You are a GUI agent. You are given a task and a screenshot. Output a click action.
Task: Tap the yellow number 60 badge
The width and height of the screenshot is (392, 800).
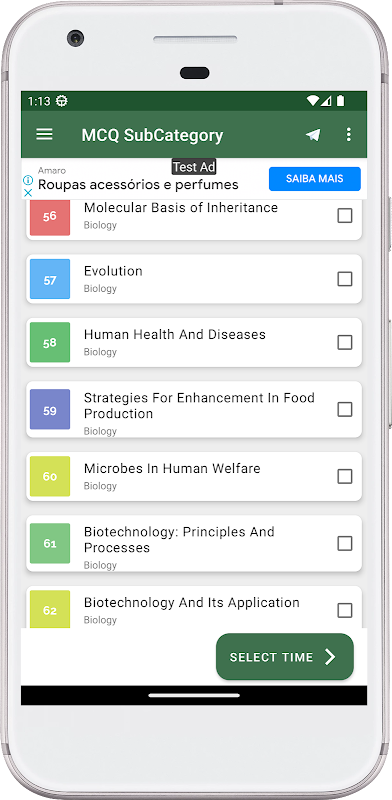click(x=50, y=476)
